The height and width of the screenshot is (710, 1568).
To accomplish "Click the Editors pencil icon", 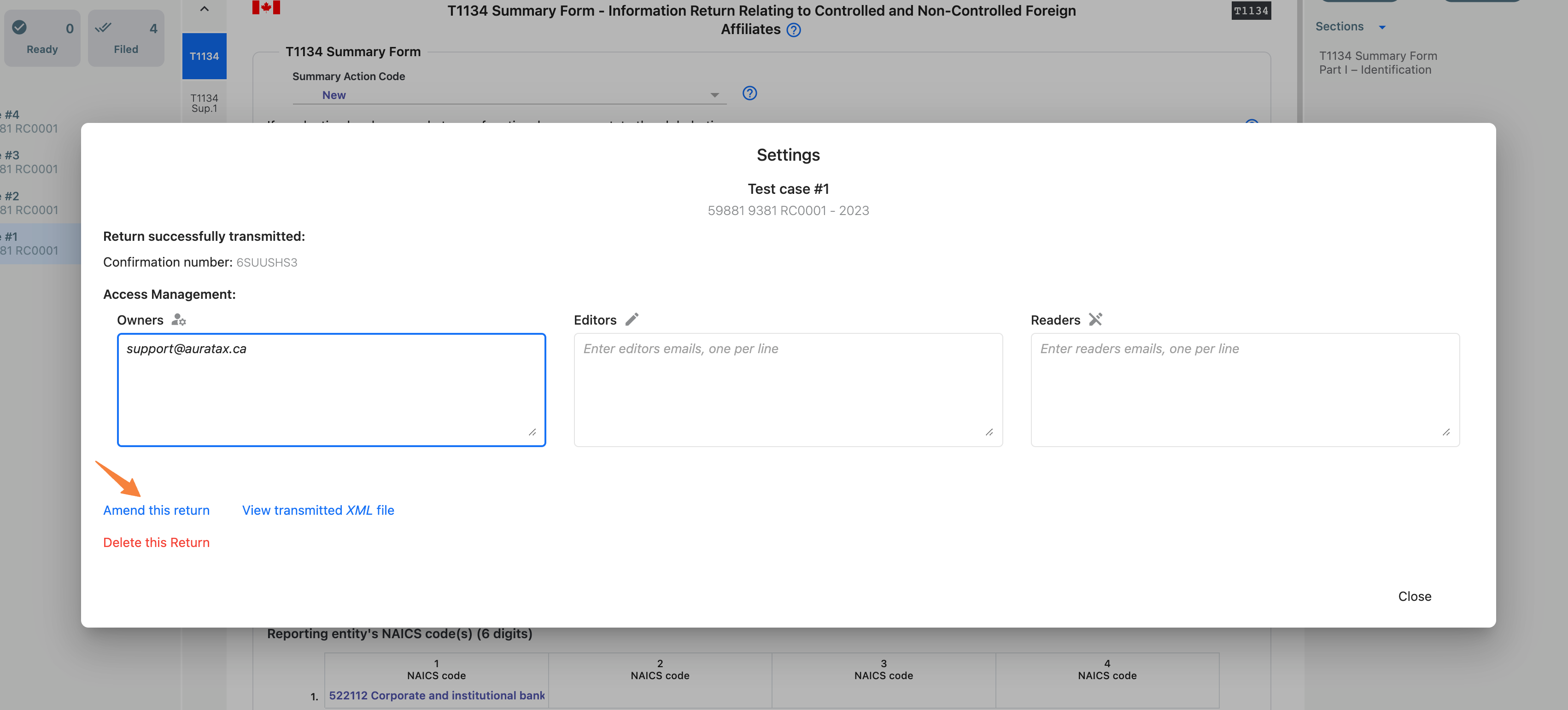I will 632,320.
